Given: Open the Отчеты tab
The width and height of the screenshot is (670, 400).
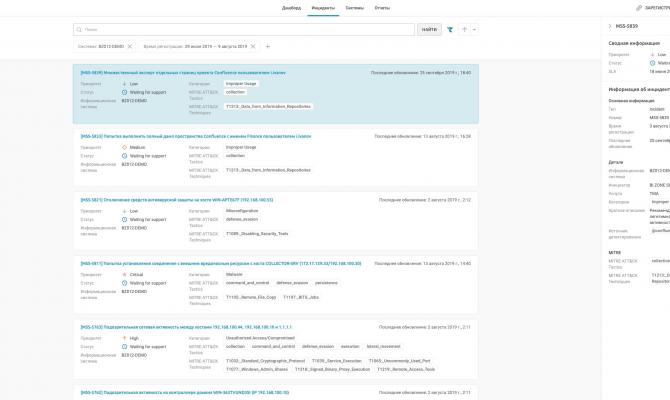Looking at the screenshot, I should click(x=382, y=8).
